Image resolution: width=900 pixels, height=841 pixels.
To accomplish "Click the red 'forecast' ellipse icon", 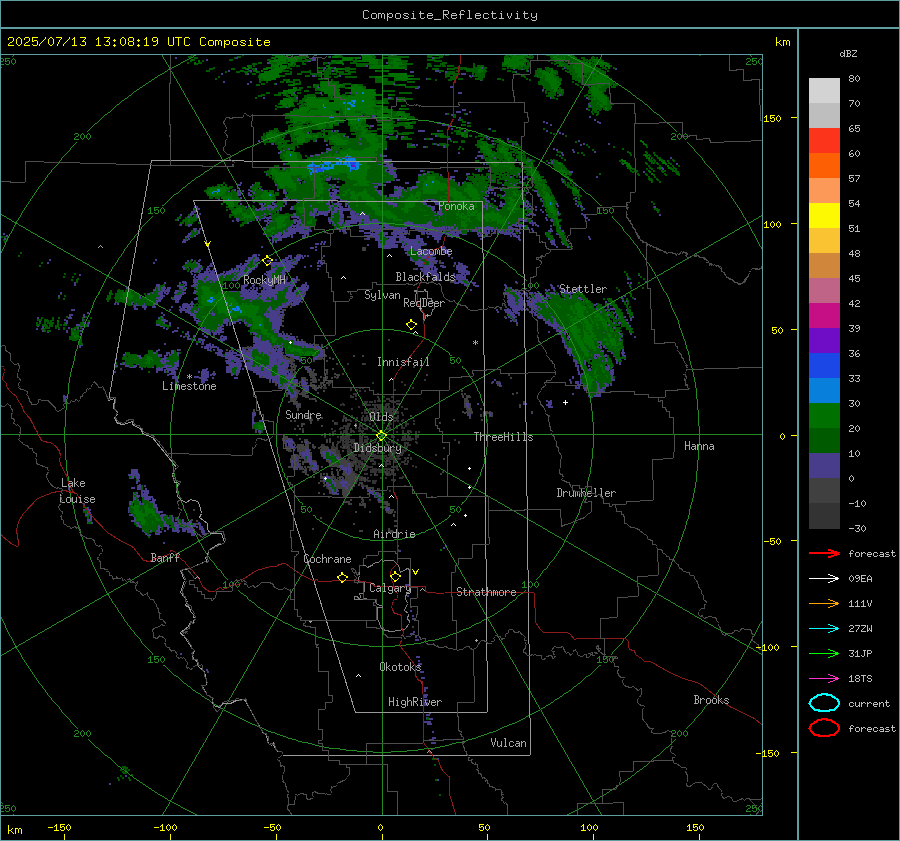I will pyautogui.click(x=824, y=728).
